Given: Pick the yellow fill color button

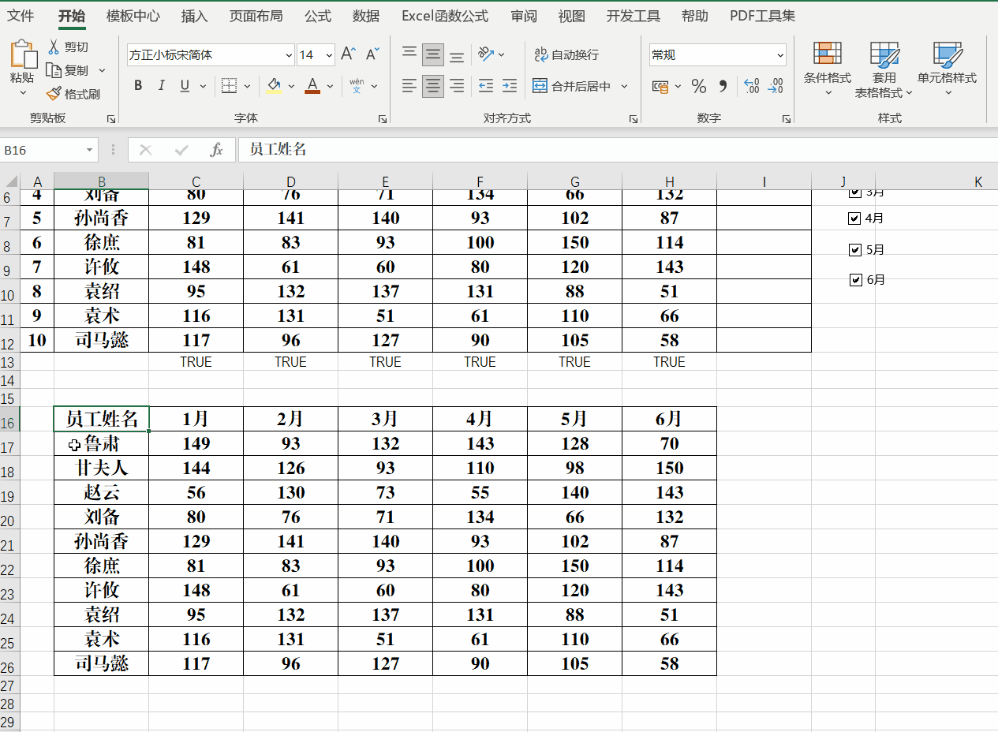Looking at the screenshot, I should [274, 85].
